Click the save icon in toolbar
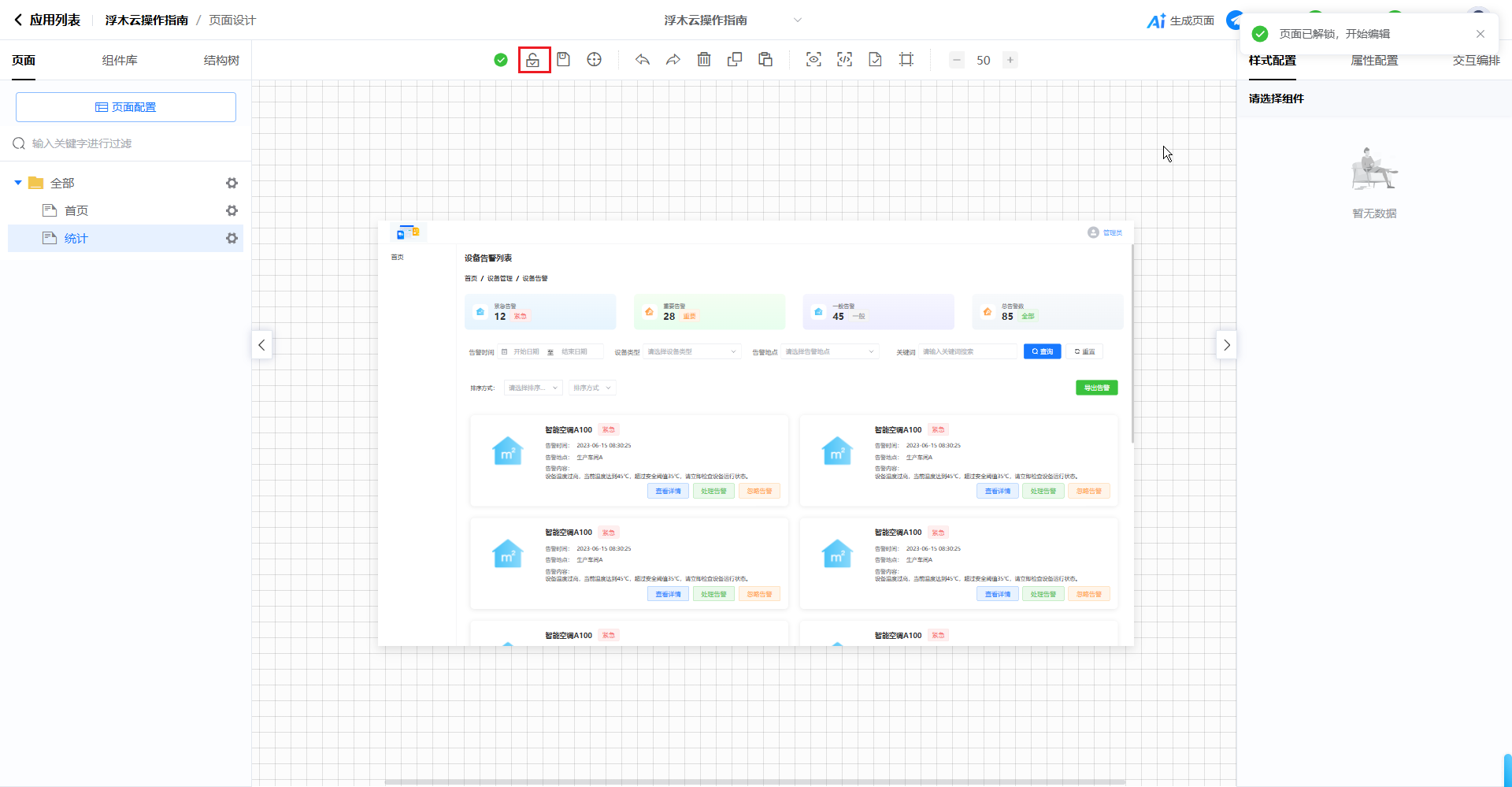 [563, 60]
